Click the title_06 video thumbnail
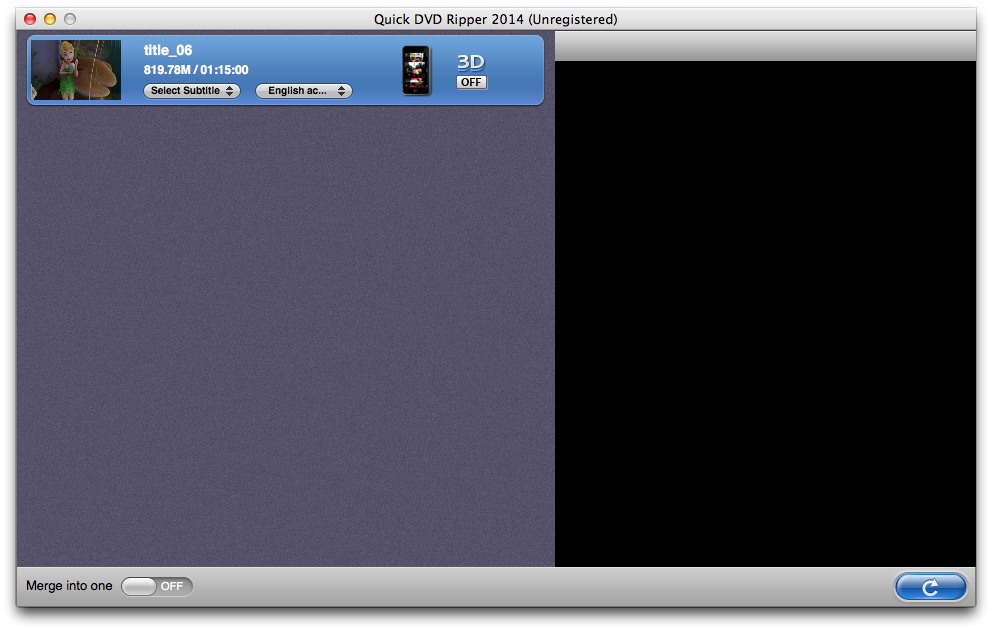This screenshot has width=992, height=631. coord(76,70)
